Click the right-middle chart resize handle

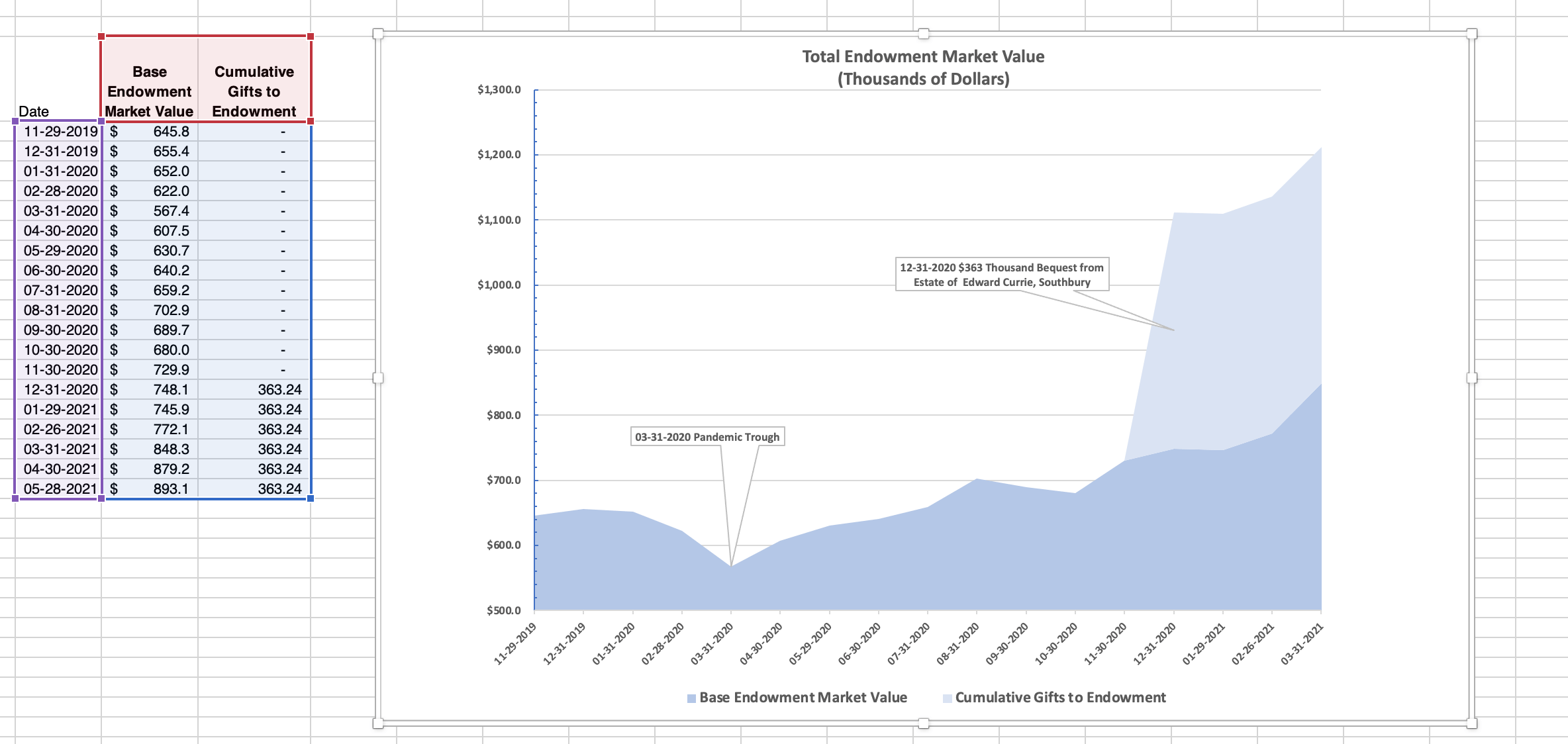pyautogui.click(x=1472, y=378)
